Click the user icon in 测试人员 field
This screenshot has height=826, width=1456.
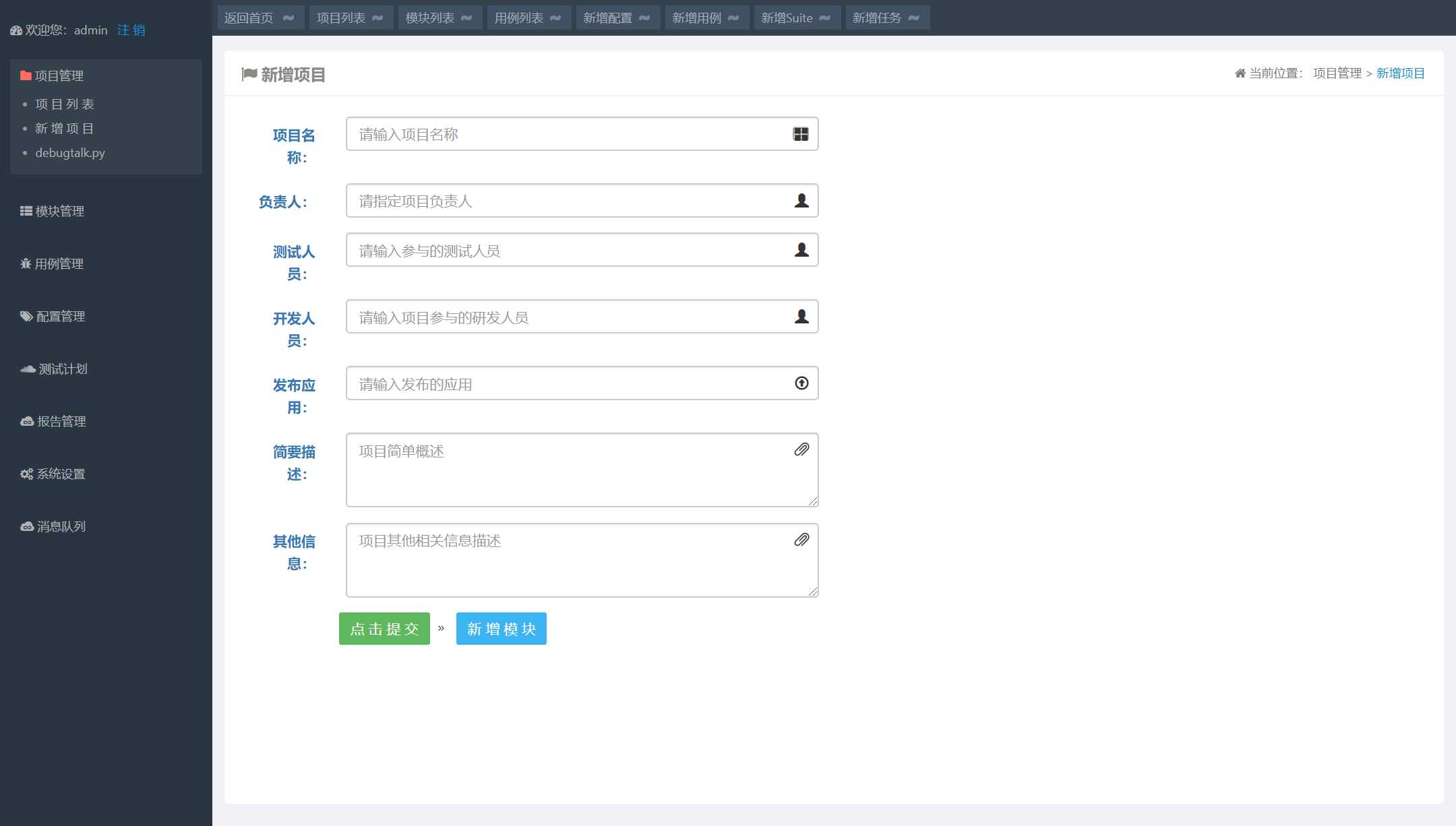[x=801, y=250]
